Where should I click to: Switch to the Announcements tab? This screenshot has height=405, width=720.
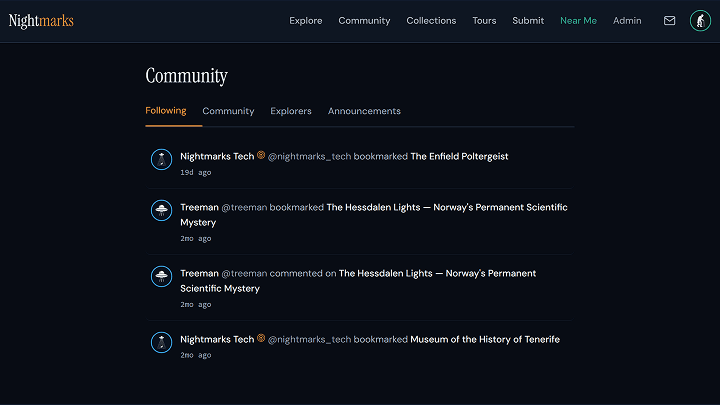tap(364, 111)
